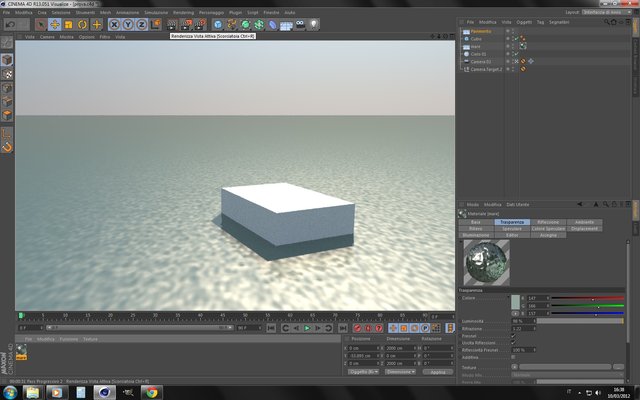Click the transparency color swatch
Screen dimensions: 640x400
click(516, 302)
